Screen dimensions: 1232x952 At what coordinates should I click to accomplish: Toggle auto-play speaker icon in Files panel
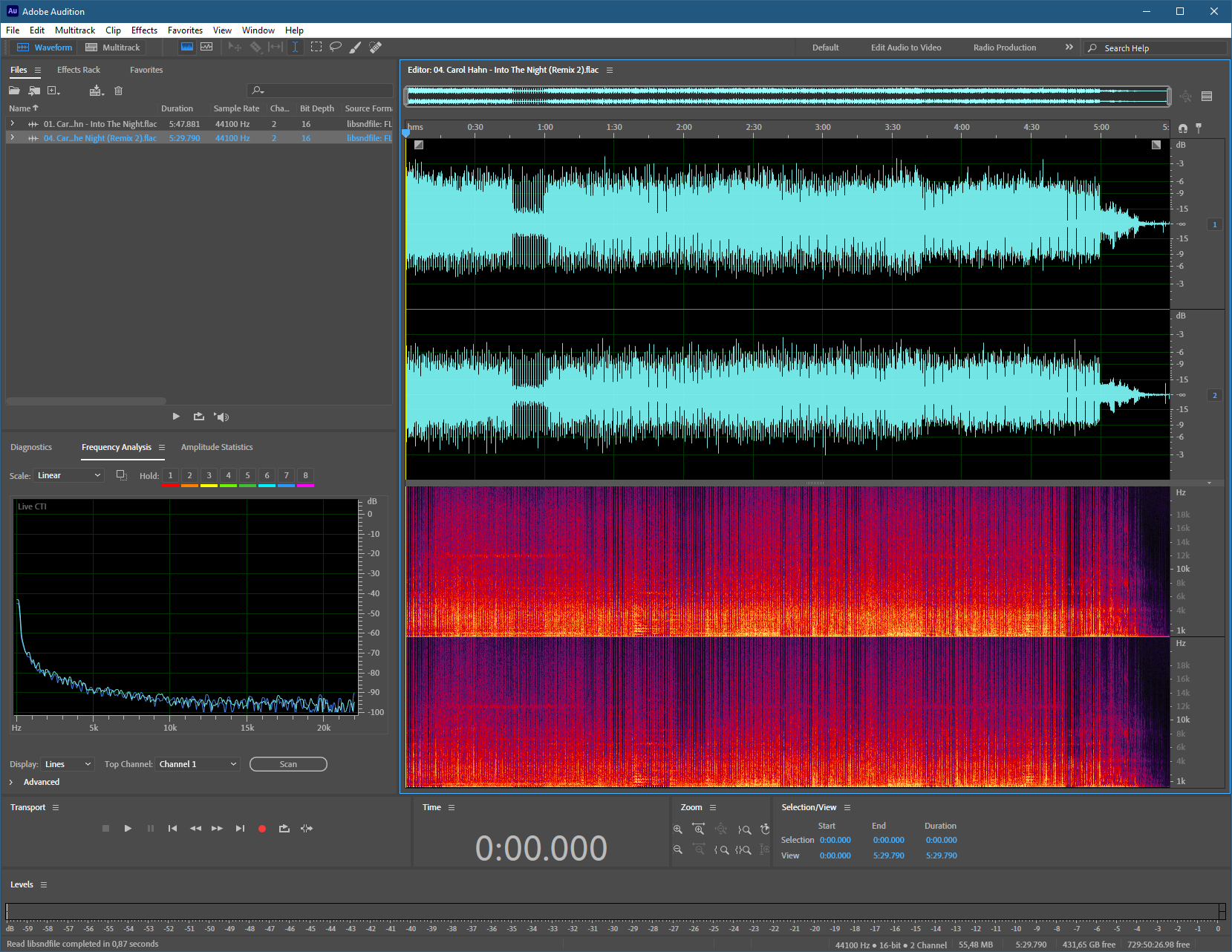[x=221, y=417]
